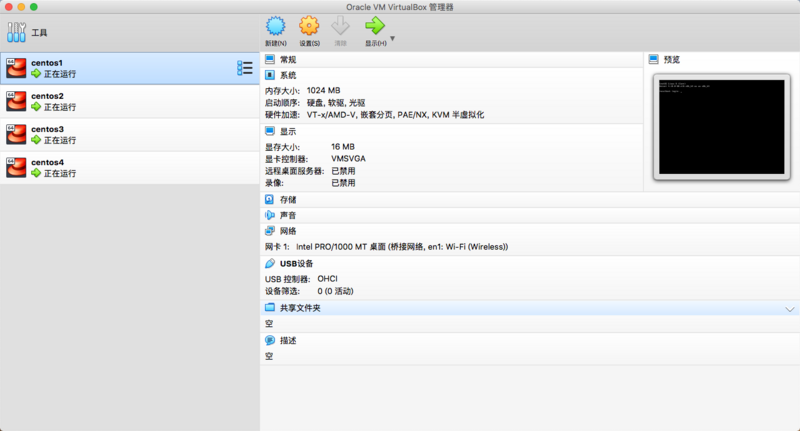Click the Description (描述) bubble icon
Viewport: 800px width, 431px height.
coord(270,340)
